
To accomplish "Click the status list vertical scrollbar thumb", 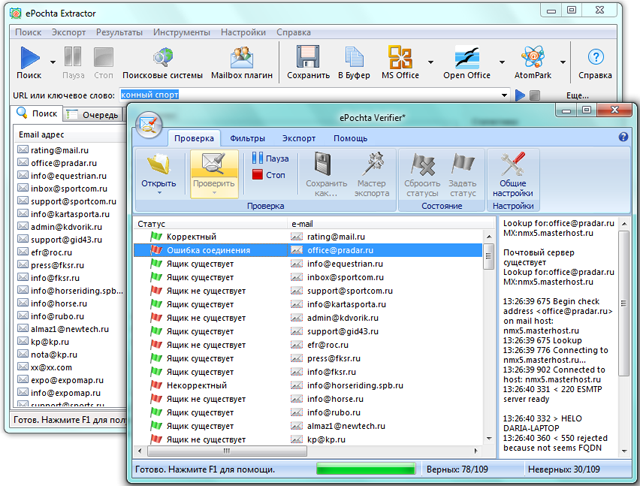I will (x=489, y=256).
